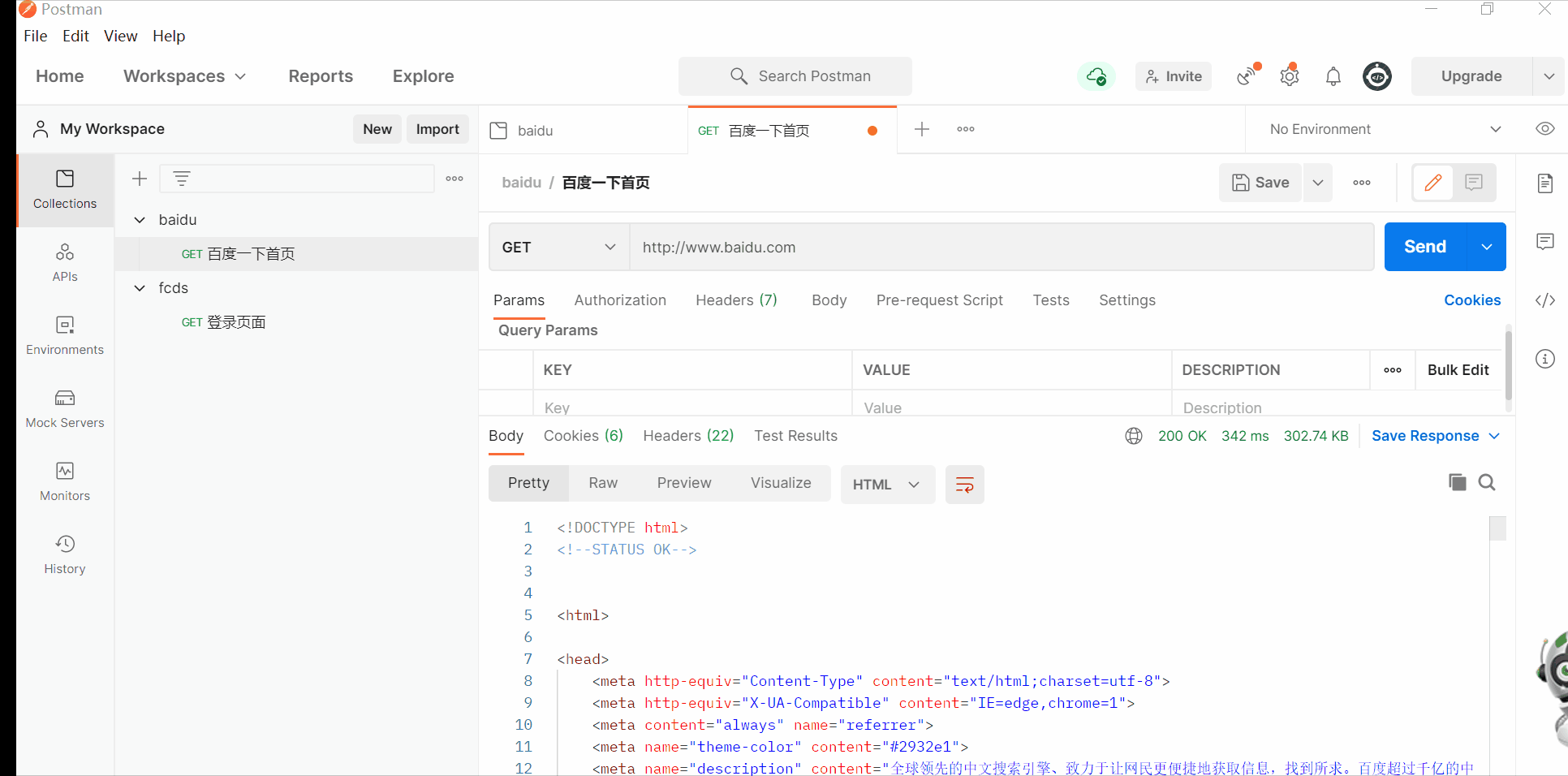Open the HTML format dropdown

pyautogui.click(x=888, y=485)
